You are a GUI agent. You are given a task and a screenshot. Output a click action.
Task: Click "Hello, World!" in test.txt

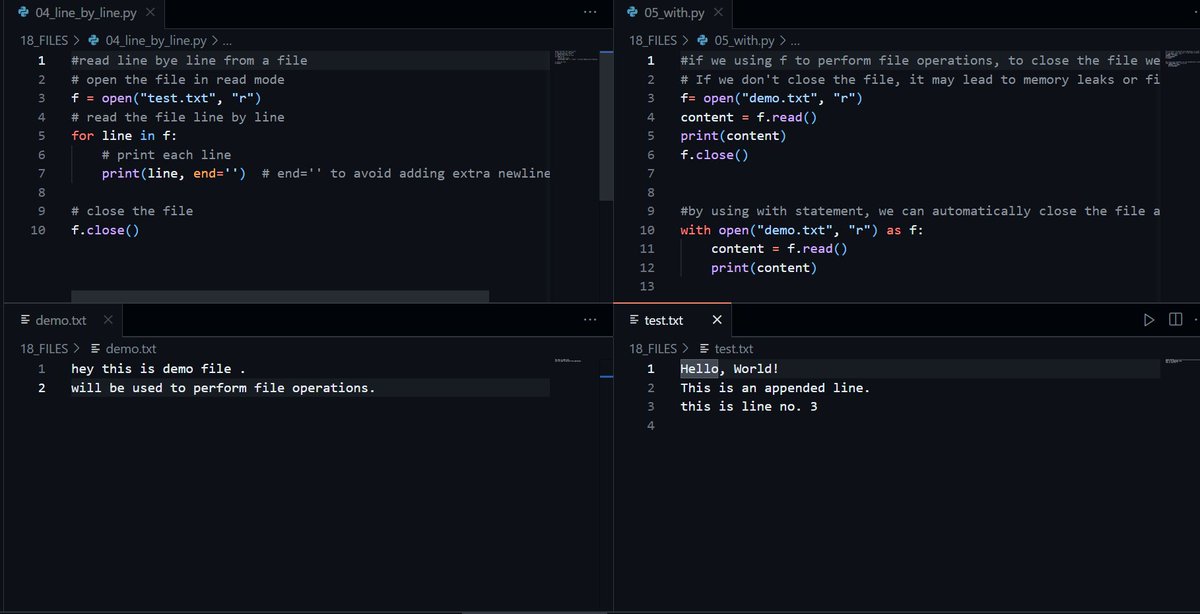click(730, 369)
